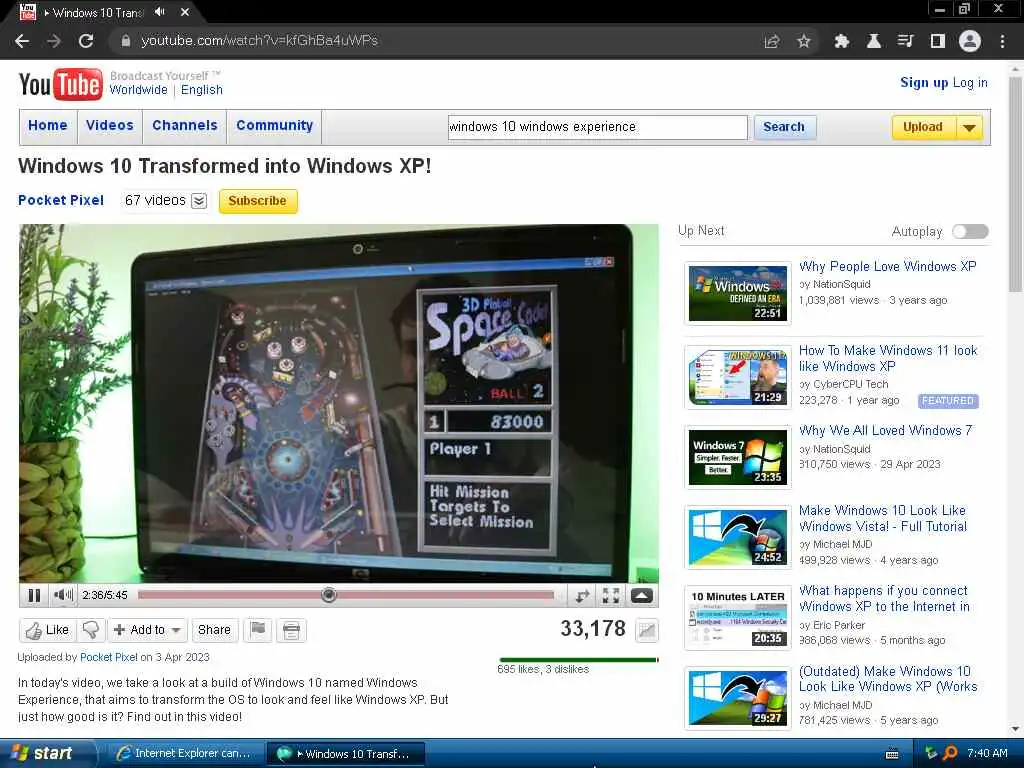
Task: Click the Pocket Pixel uploader link in description
Action: [x=108, y=657]
